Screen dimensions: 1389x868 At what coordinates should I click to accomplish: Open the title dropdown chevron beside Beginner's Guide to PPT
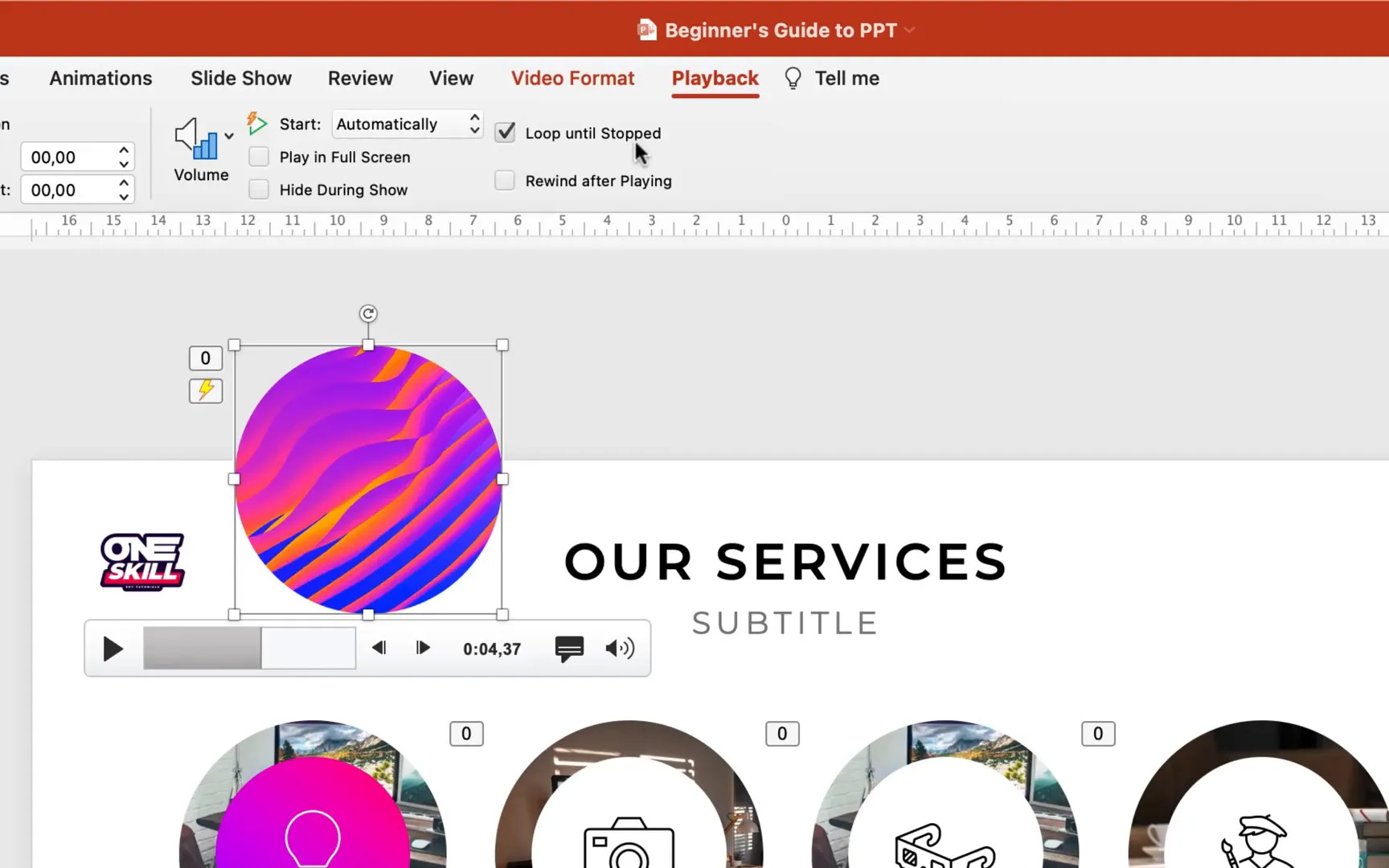coord(910,30)
